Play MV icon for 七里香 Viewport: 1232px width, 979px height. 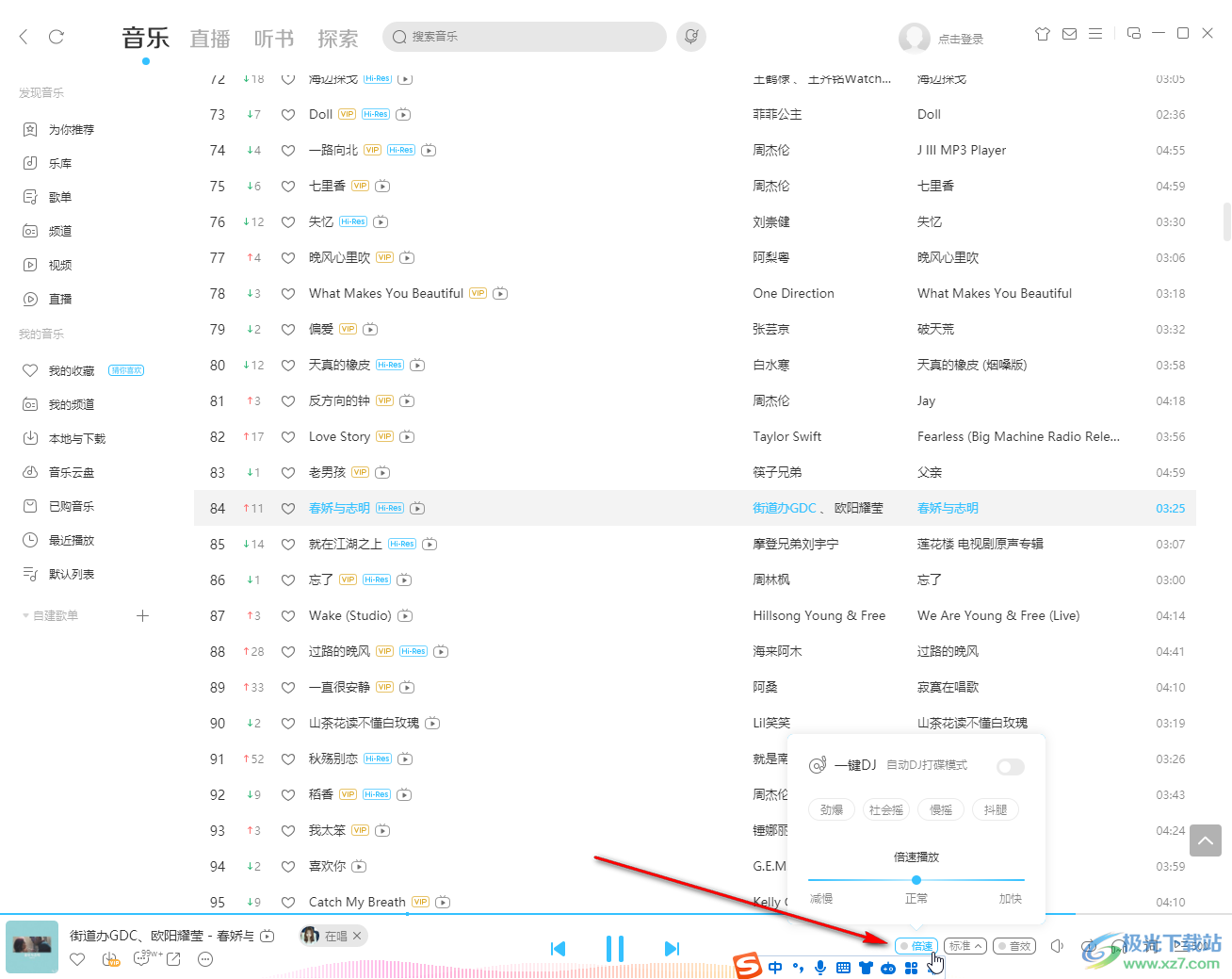pyautogui.click(x=382, y=187)
